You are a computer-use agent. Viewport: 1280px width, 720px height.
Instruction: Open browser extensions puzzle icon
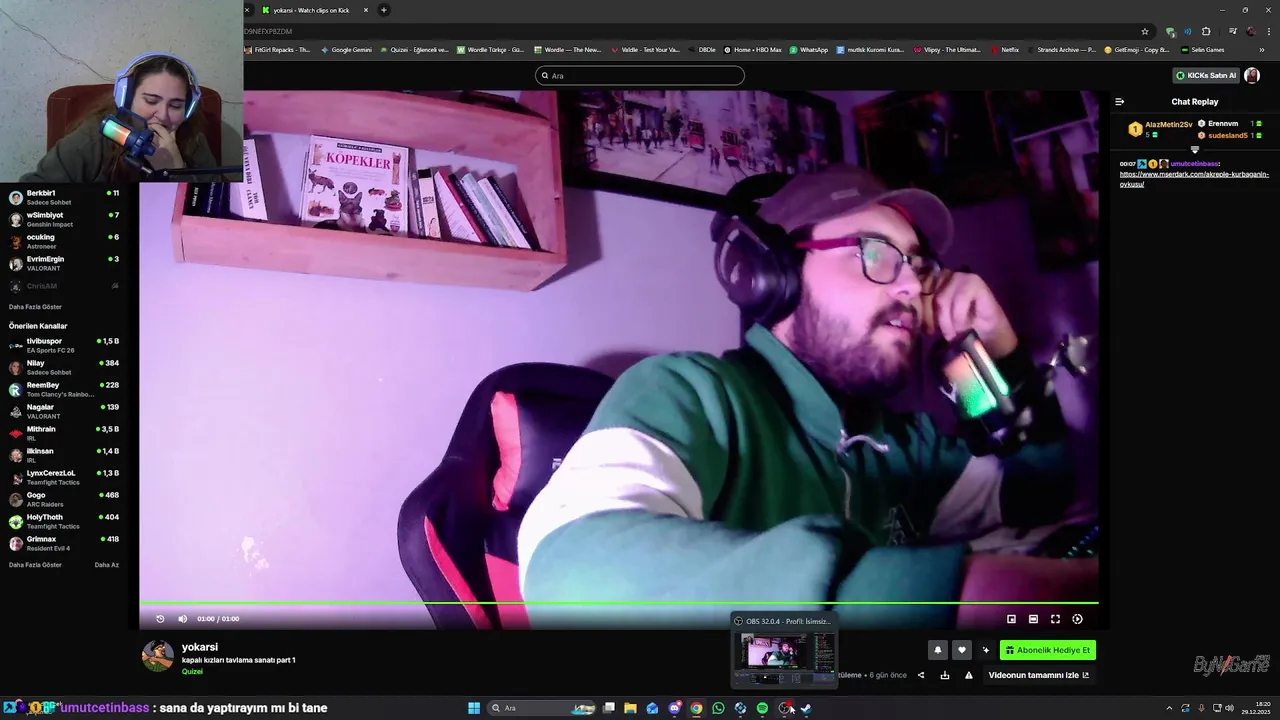point(1206,31)
